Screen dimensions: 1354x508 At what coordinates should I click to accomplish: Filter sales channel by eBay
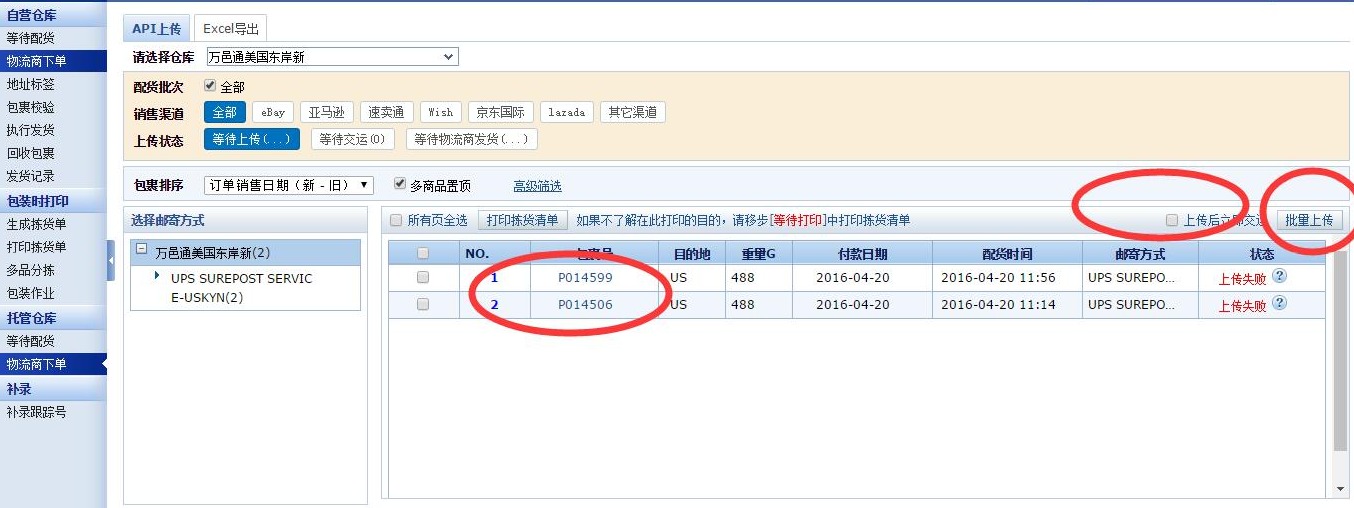click(x=273, y=113)
